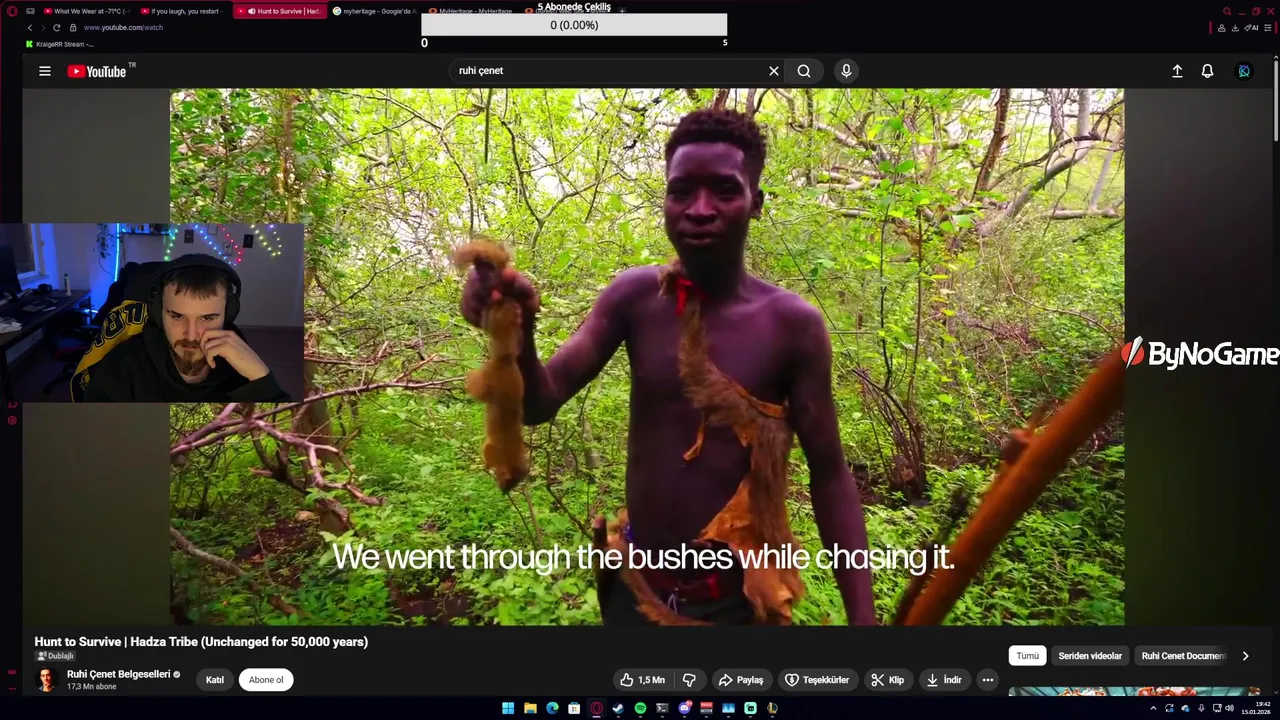
Task: Open Microsoft Edge from taskbar
Action: coord(552,708)
